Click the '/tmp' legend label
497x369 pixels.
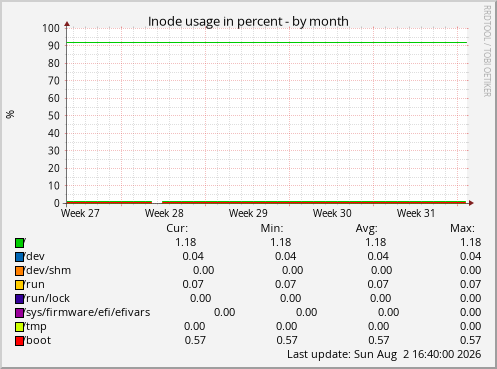36,327
